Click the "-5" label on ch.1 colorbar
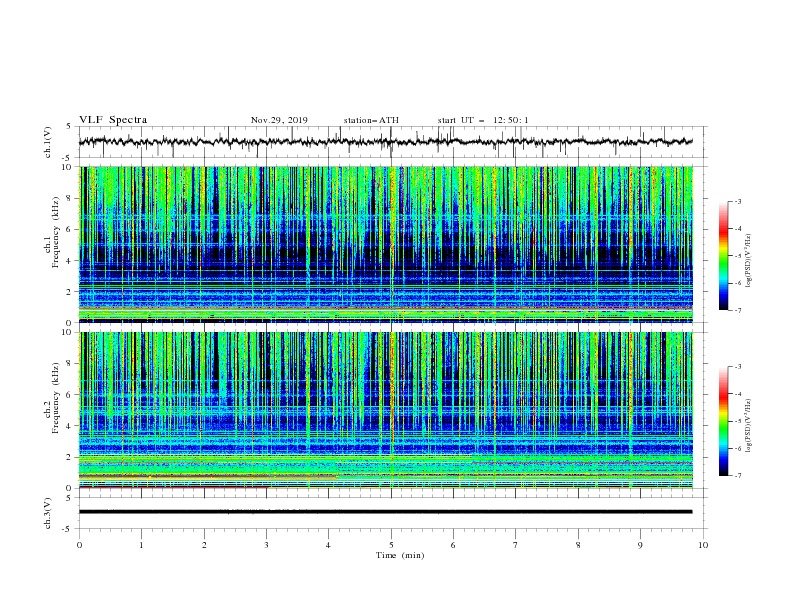Image resolution: width=792 pixels, height=612 pixels. coord(737,256)
